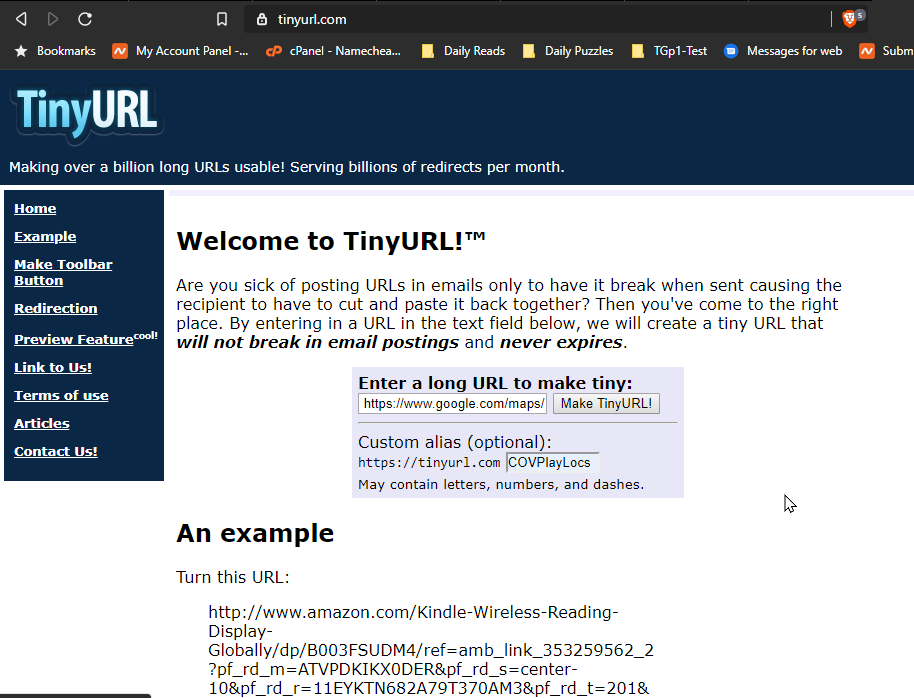Open the TGp1-Test bookmark folder
This screenshot has width=914, height=698.
669,51
